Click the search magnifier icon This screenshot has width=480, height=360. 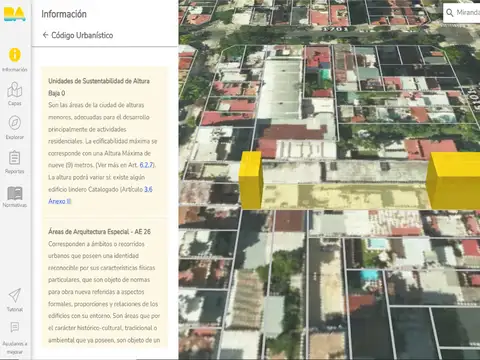(x=450, y=13)
